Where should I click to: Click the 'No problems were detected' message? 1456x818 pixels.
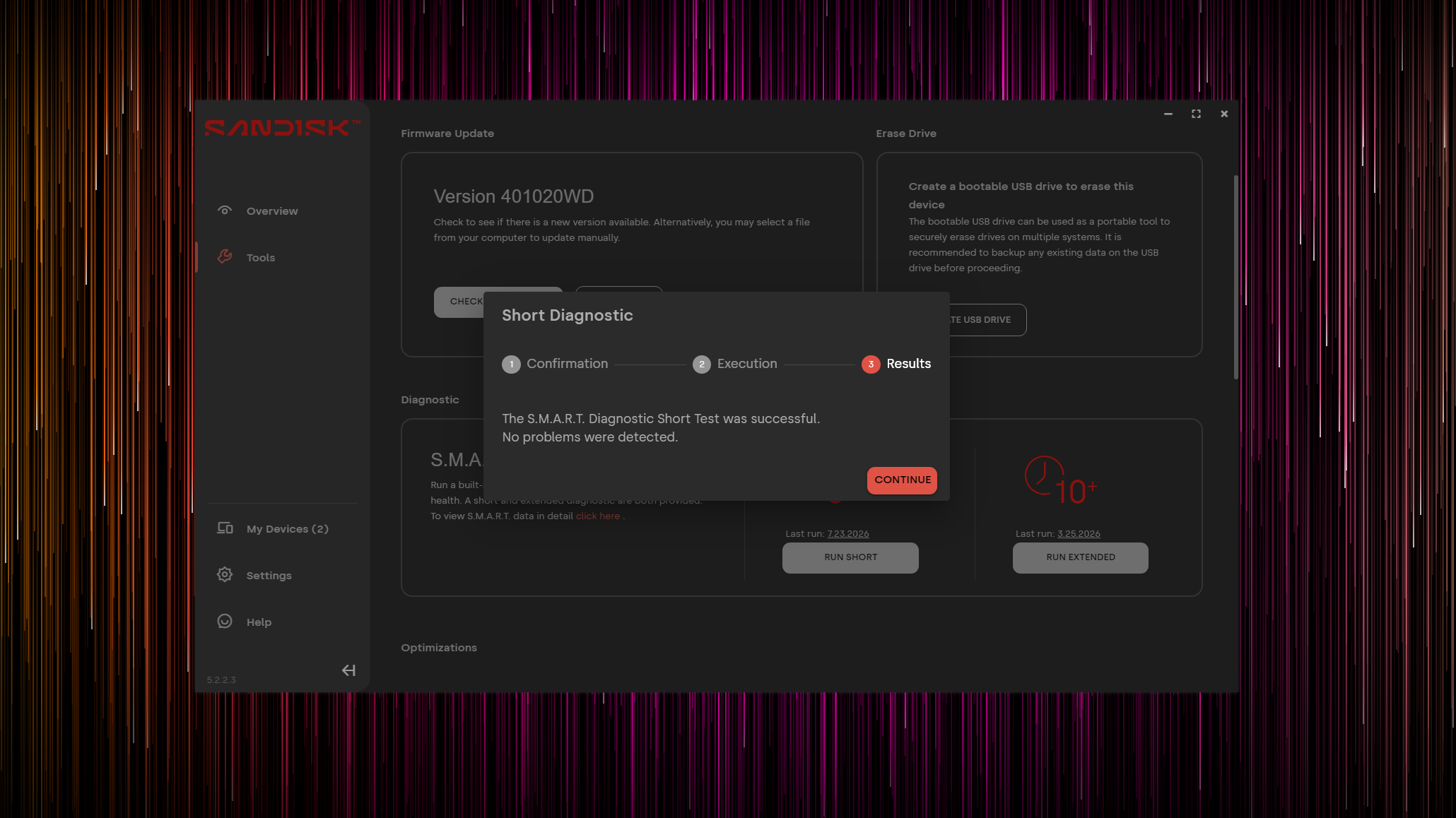click(x=590, y=437)
